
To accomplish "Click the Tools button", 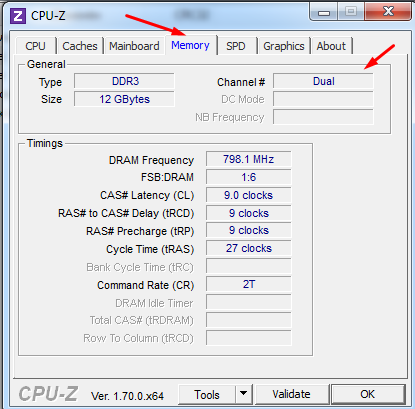I will click(207, 394).
